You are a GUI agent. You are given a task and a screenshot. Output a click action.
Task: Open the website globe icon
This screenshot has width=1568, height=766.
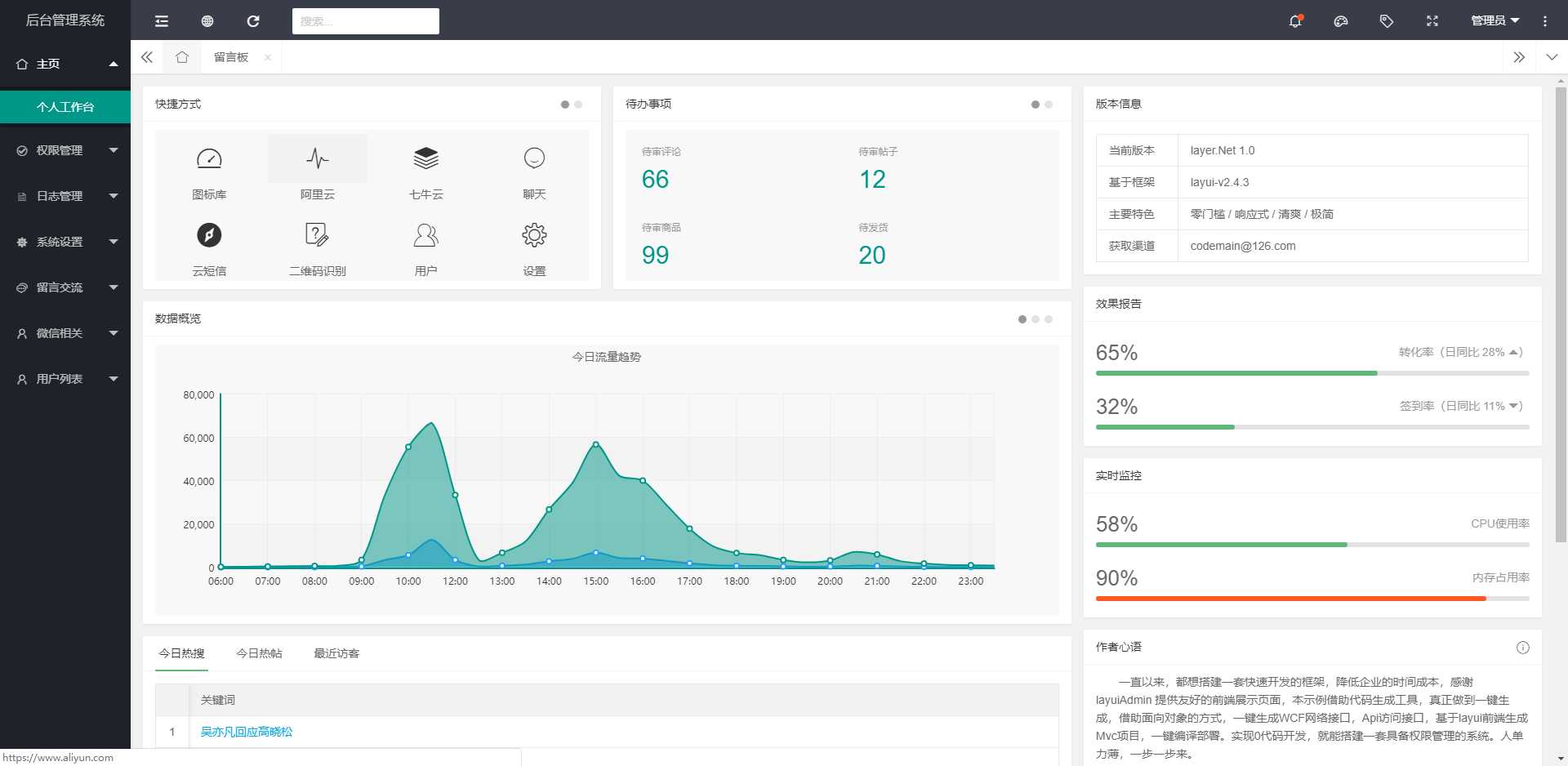coord(207,21)
